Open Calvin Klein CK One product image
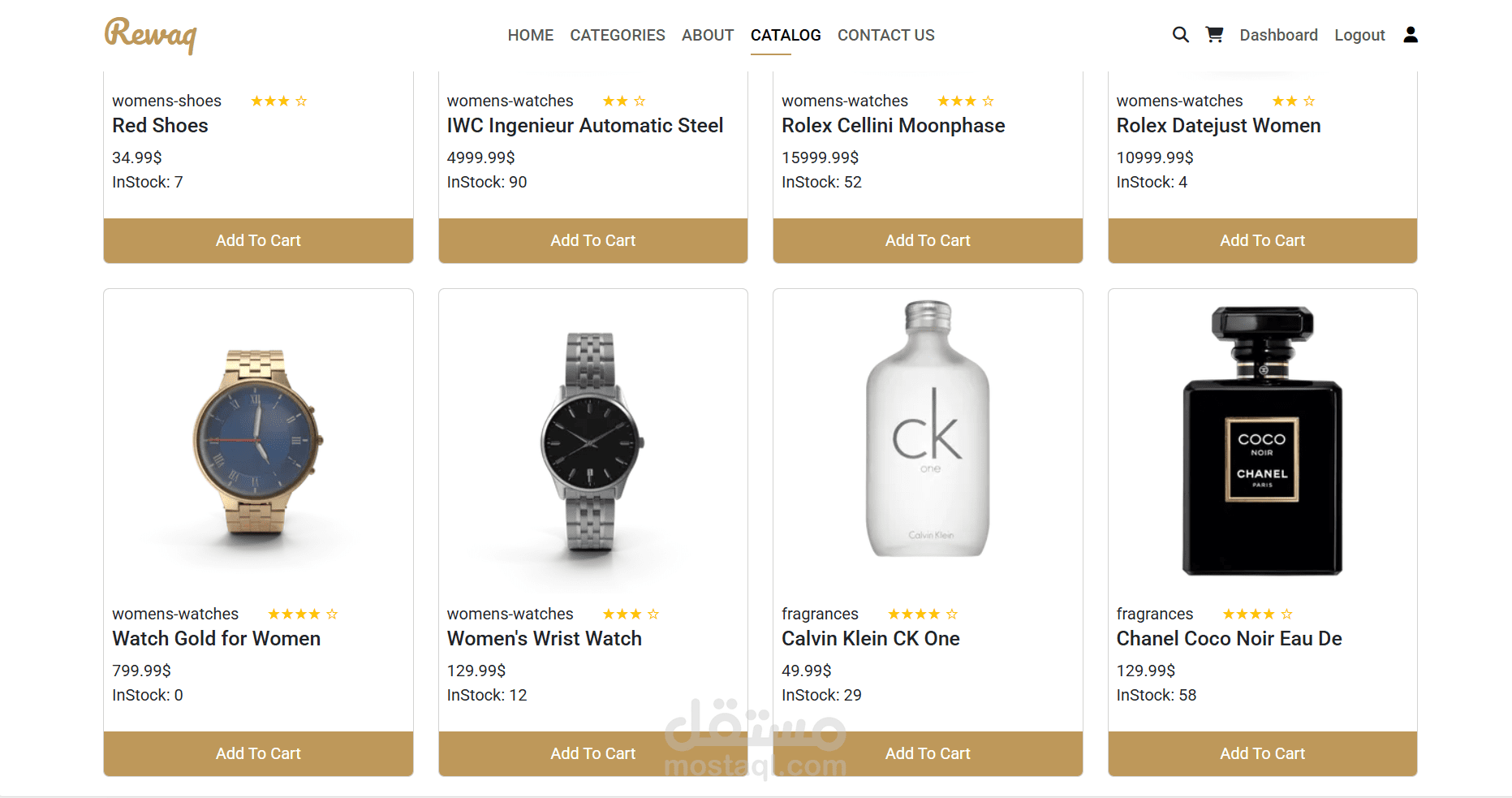Screen dimensions: 1512x798 point(928,430)
